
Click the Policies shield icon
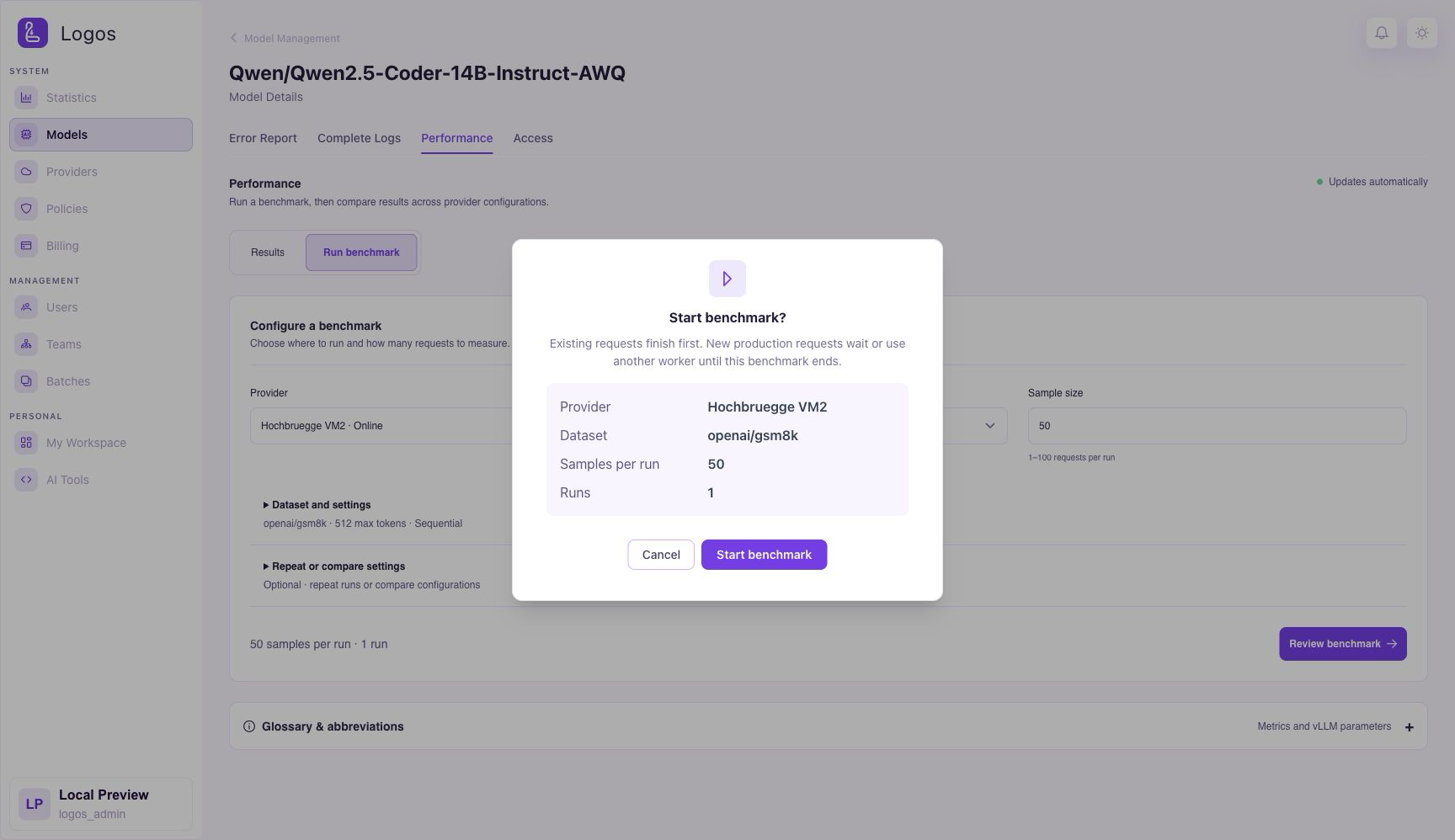(x=26, y=209)
